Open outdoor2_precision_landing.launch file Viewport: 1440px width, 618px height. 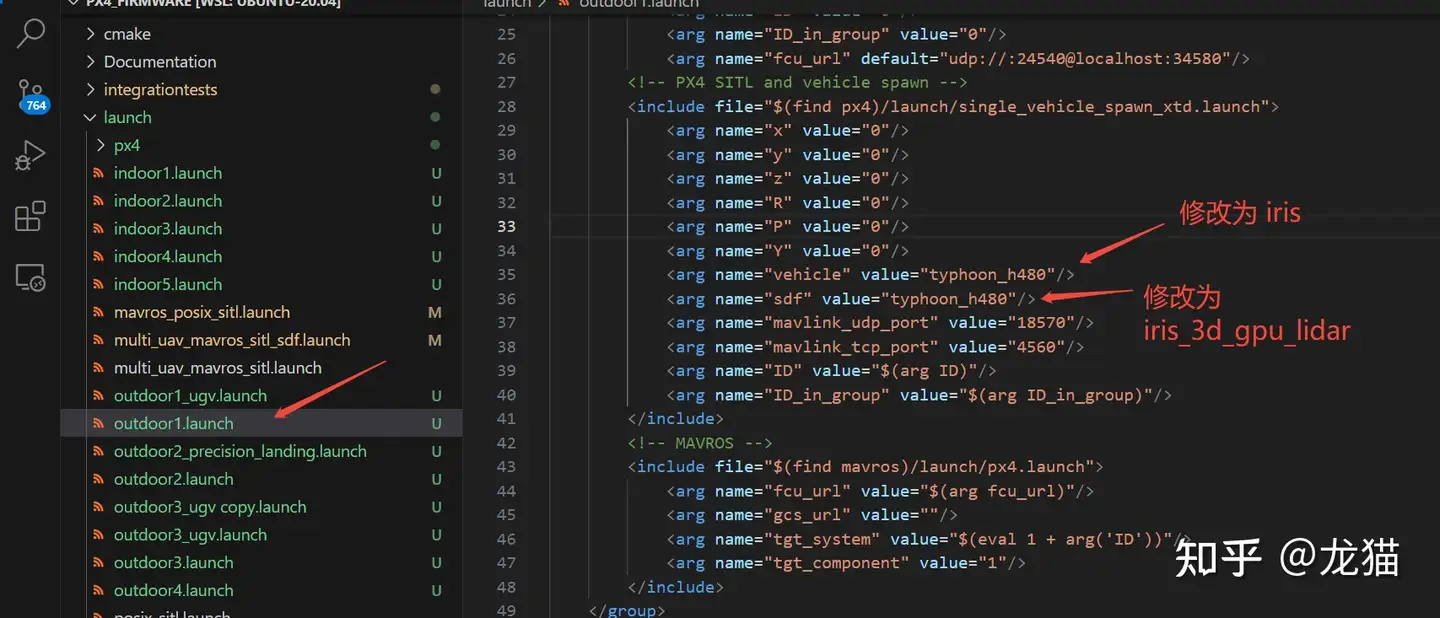pyautogui.click(x=240, y=452)
